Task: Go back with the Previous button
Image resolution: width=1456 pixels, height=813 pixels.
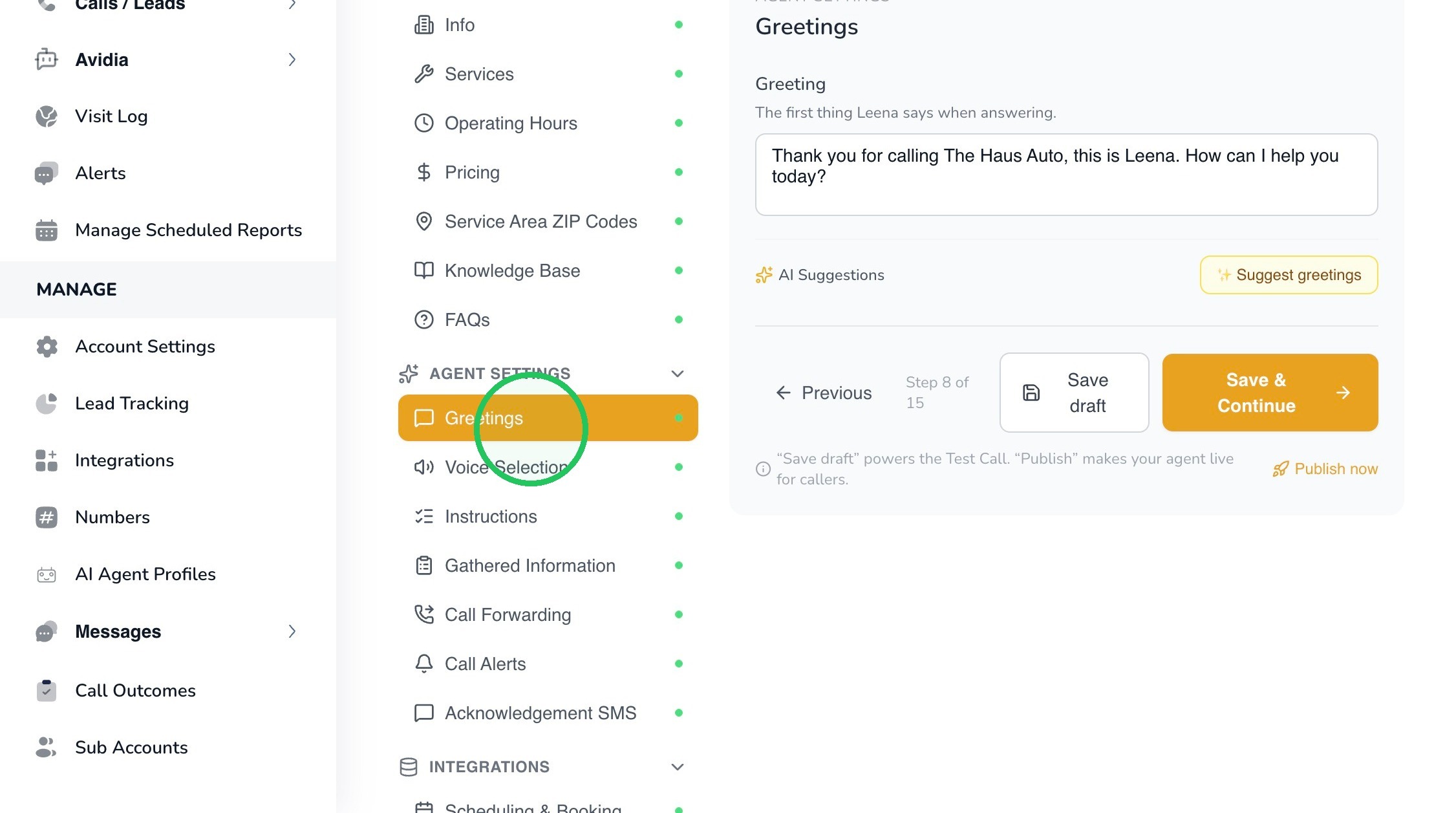Action: (x=824, y=393)
